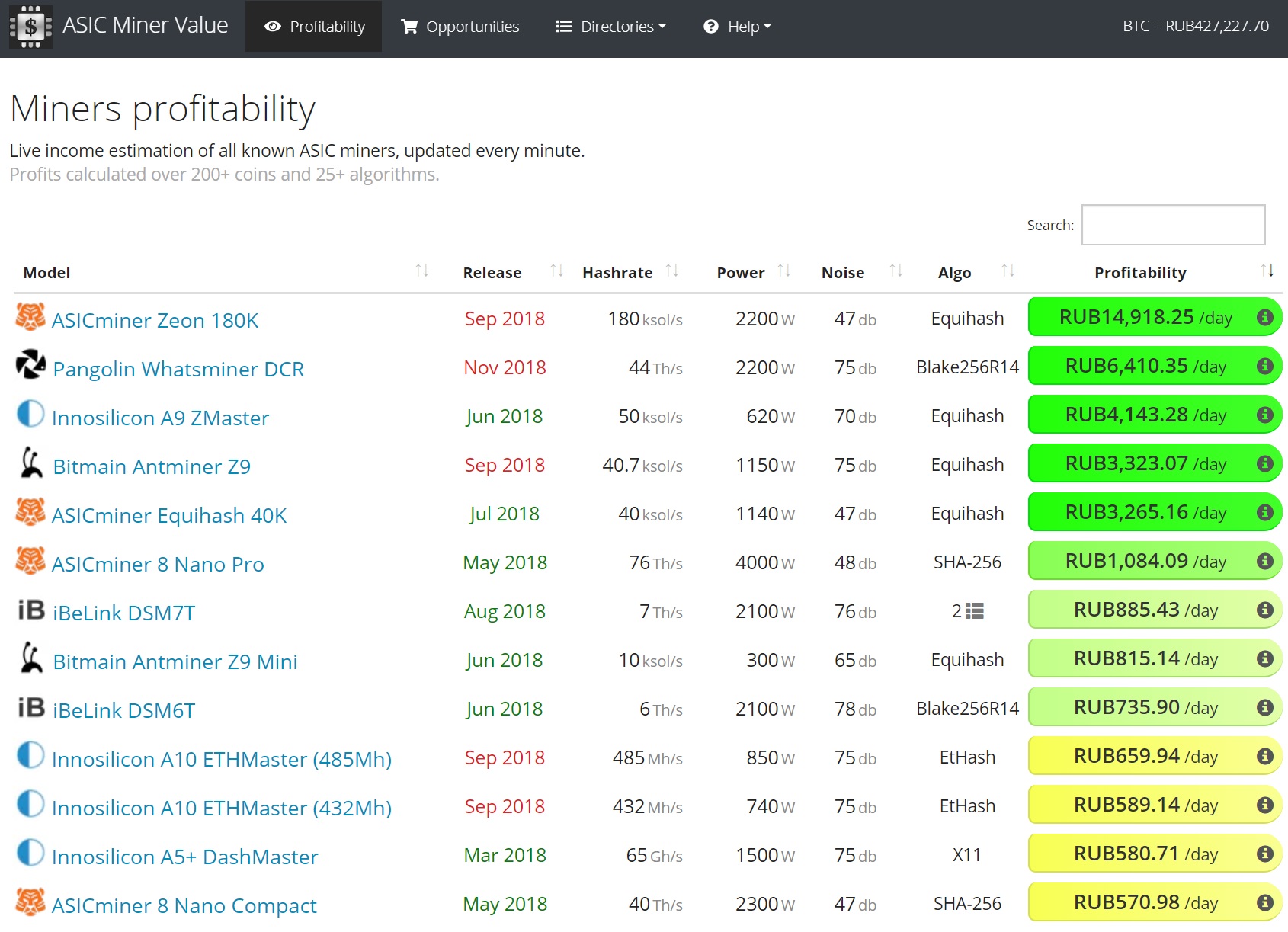This screenshot has width=1288, height=932.
Task: Open the Profitability tab
Action: (314, 27)
